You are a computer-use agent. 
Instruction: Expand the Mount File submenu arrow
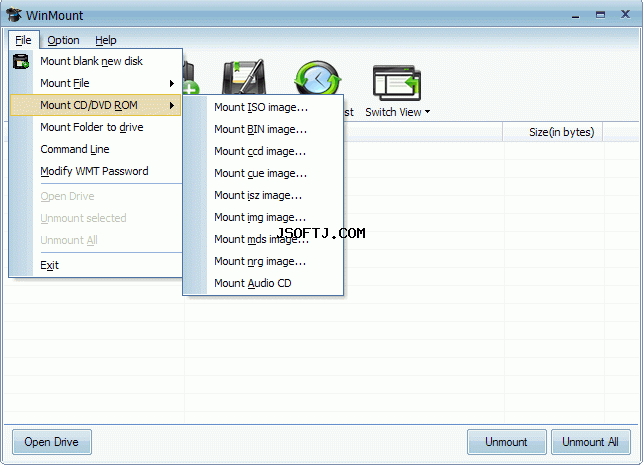point(172,84)
